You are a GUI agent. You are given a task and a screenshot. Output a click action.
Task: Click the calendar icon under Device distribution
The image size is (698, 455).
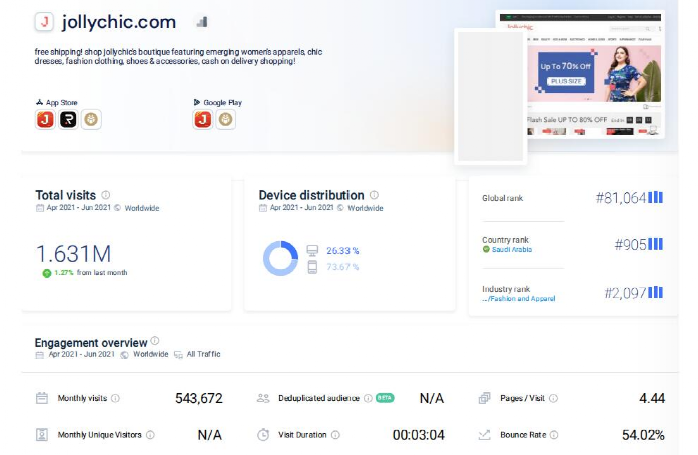click(263, 208)
